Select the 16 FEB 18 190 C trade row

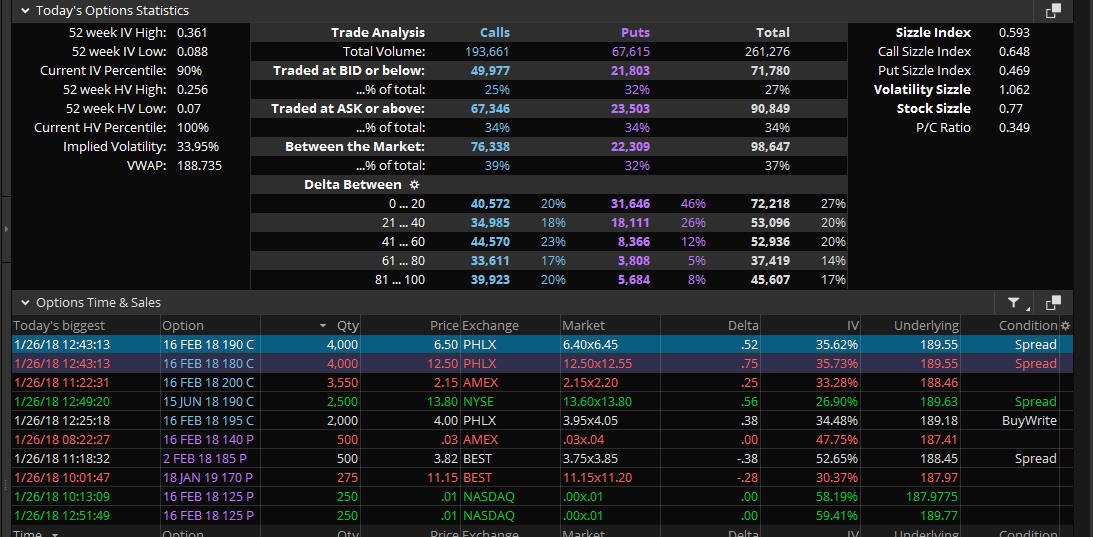pos(542,345)
